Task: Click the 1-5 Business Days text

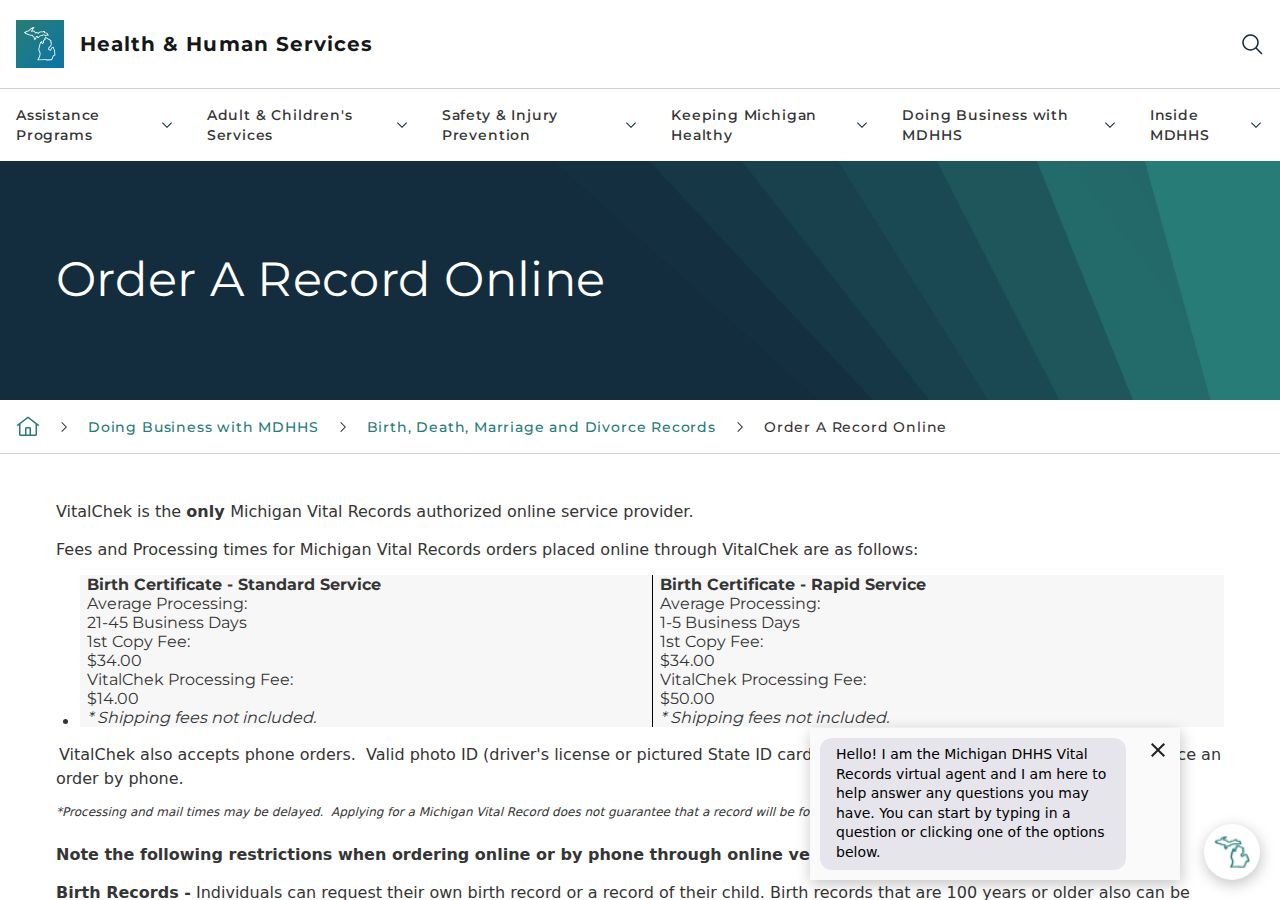Action: pyautogui.click(x=730, y=622)
